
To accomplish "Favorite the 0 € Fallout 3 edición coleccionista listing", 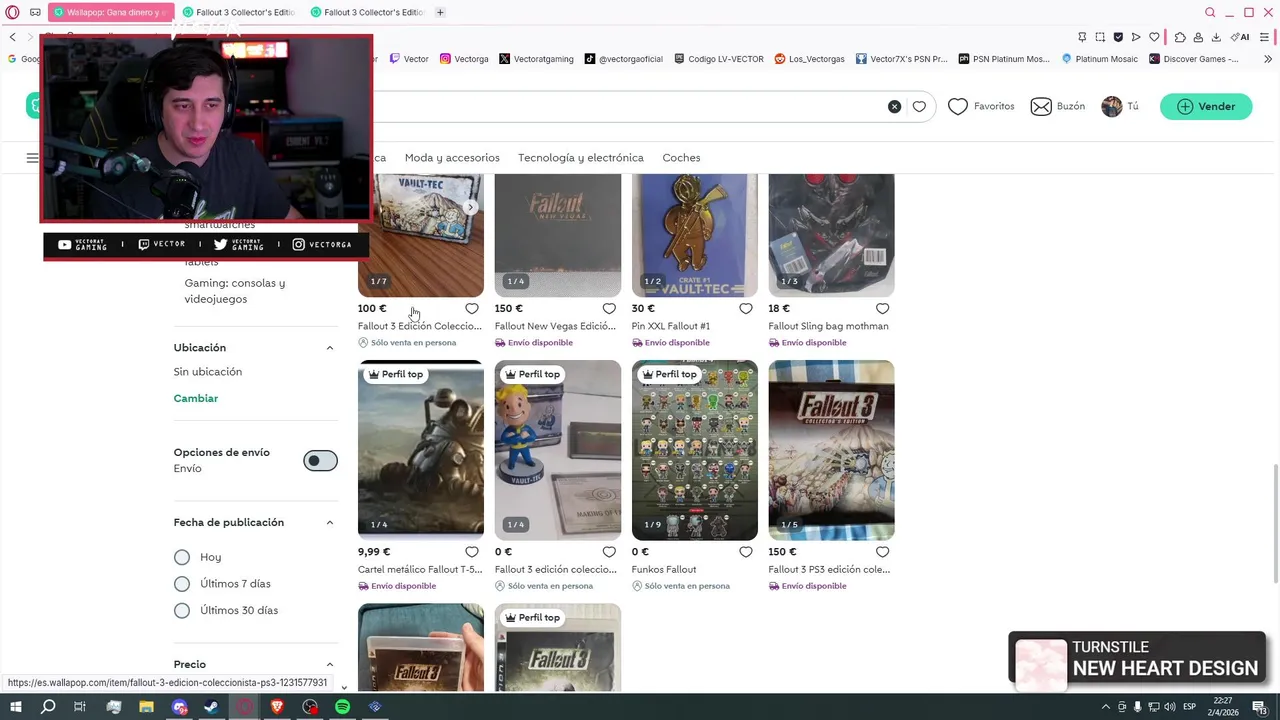I will [x=609, y=552].
